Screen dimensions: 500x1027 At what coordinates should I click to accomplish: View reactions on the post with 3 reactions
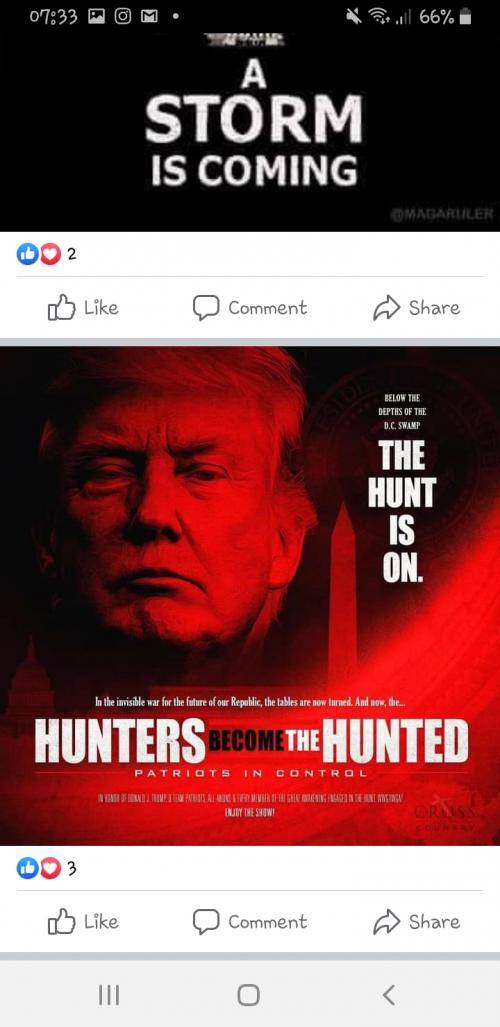(47, 868)
